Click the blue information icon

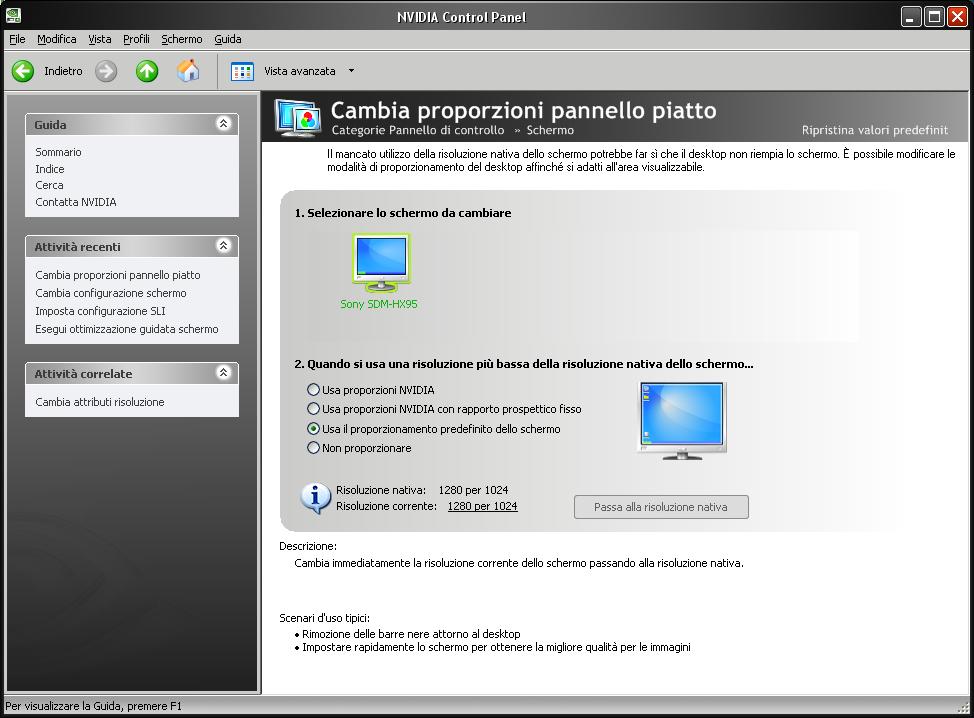[316, 498]
